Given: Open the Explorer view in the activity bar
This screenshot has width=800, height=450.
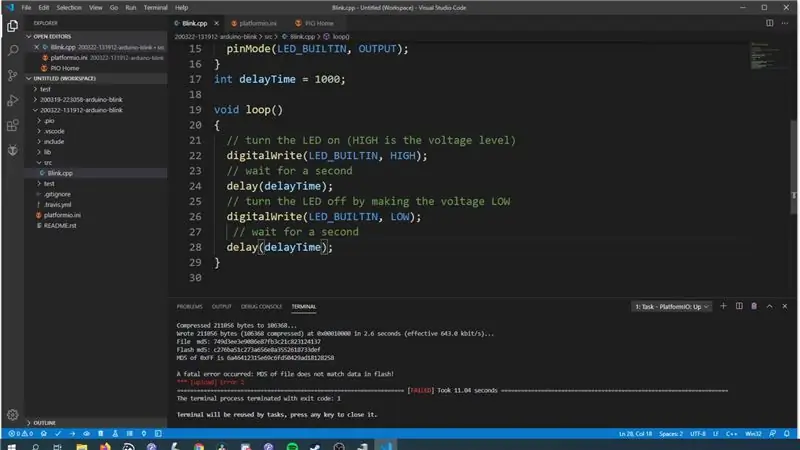Looking at the screenshot, I should tap(13, 26).
